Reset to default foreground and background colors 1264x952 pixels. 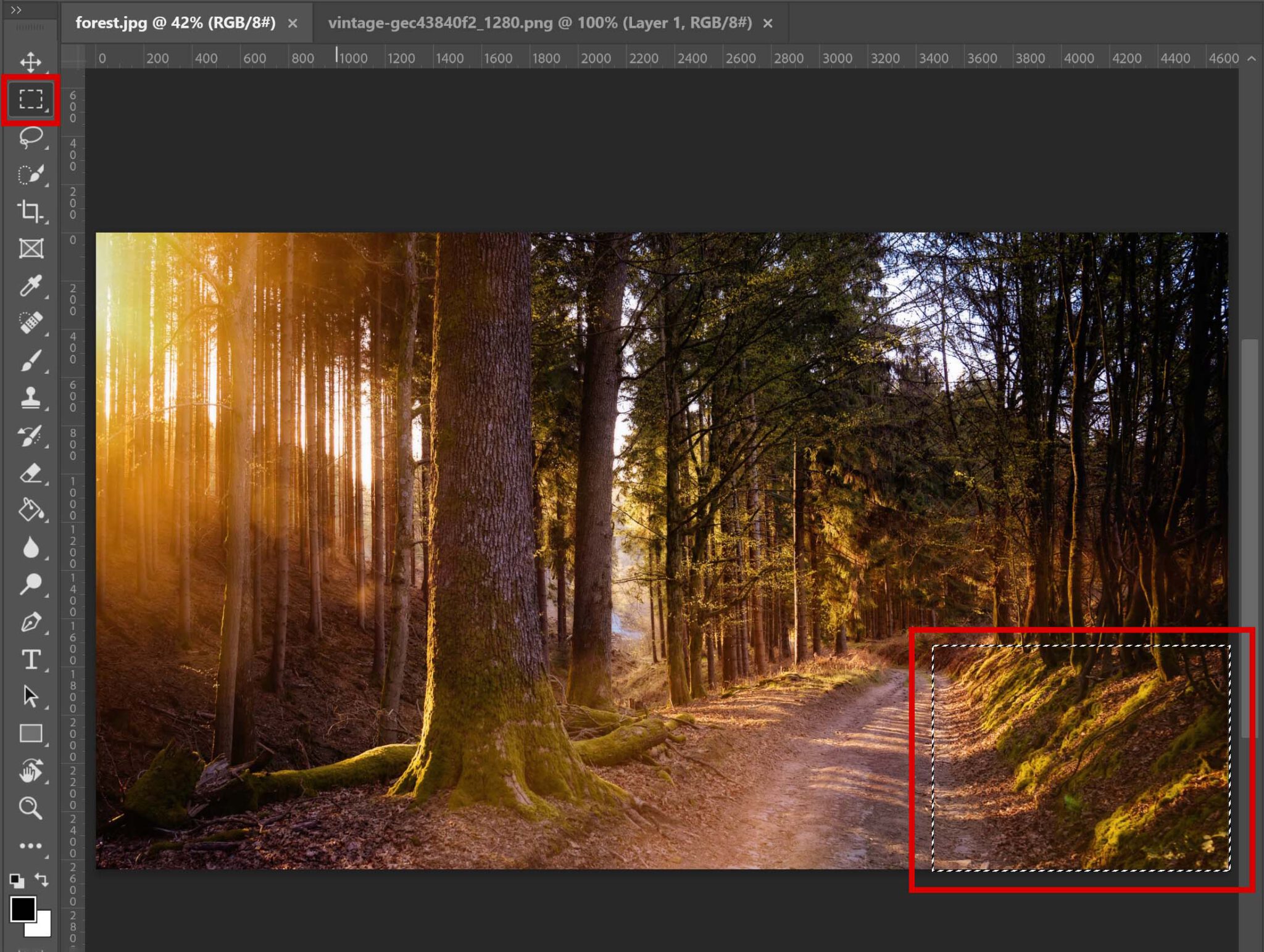point(19,880)
